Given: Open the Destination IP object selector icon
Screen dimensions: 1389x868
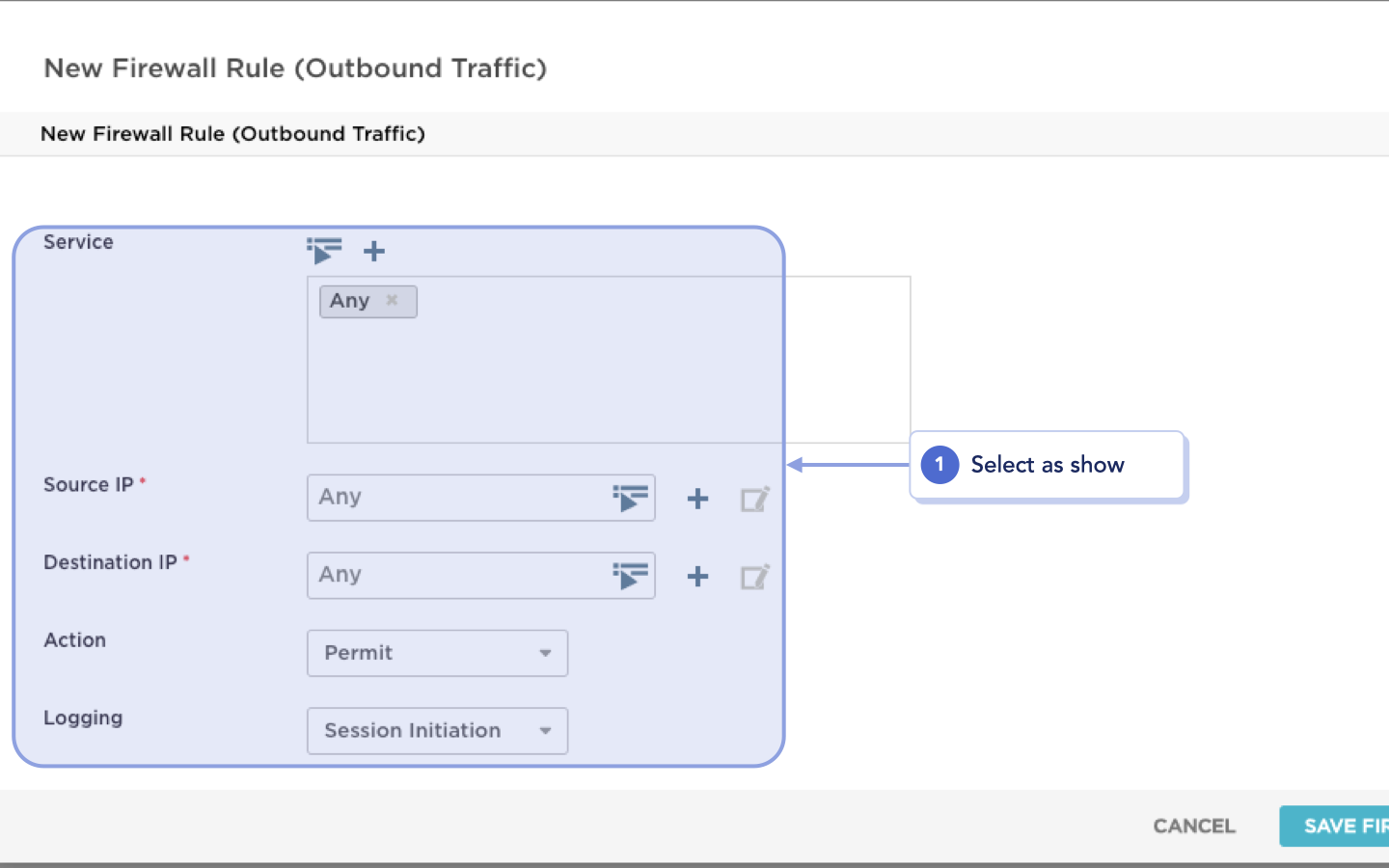Looking at the screenshot, I should click(x=632, y=575).
